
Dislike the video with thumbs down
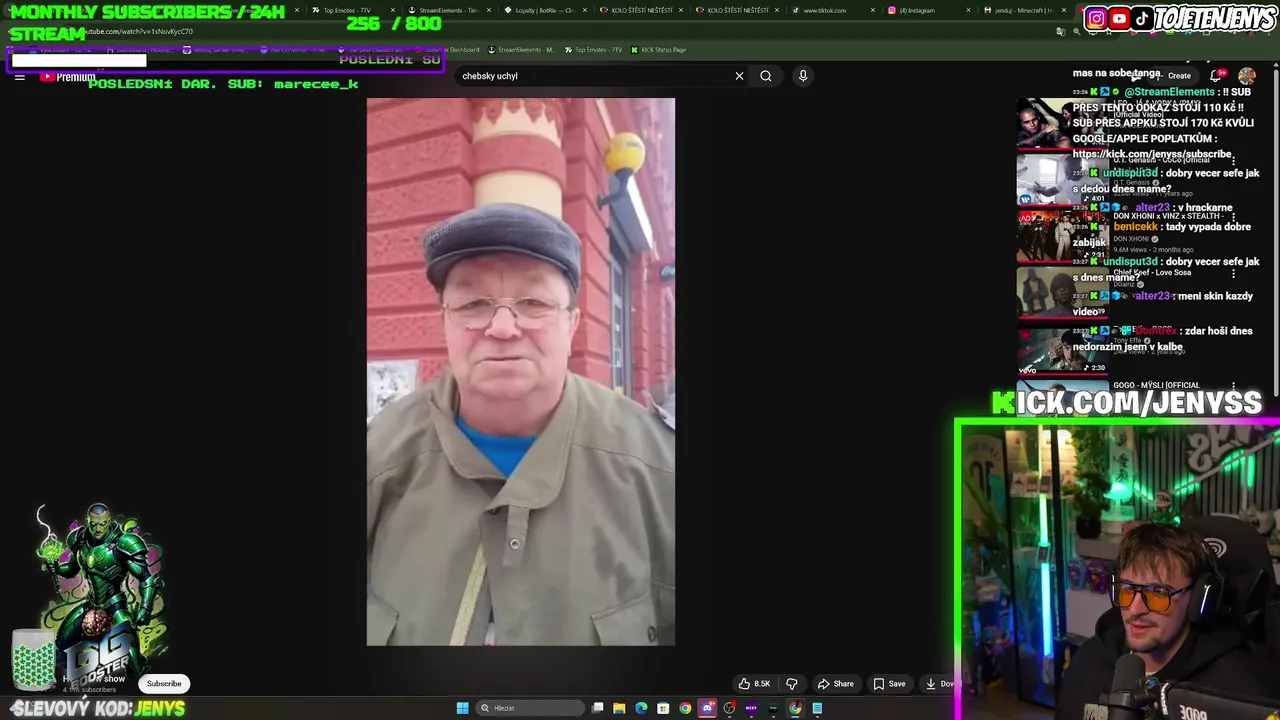[792, 684]
